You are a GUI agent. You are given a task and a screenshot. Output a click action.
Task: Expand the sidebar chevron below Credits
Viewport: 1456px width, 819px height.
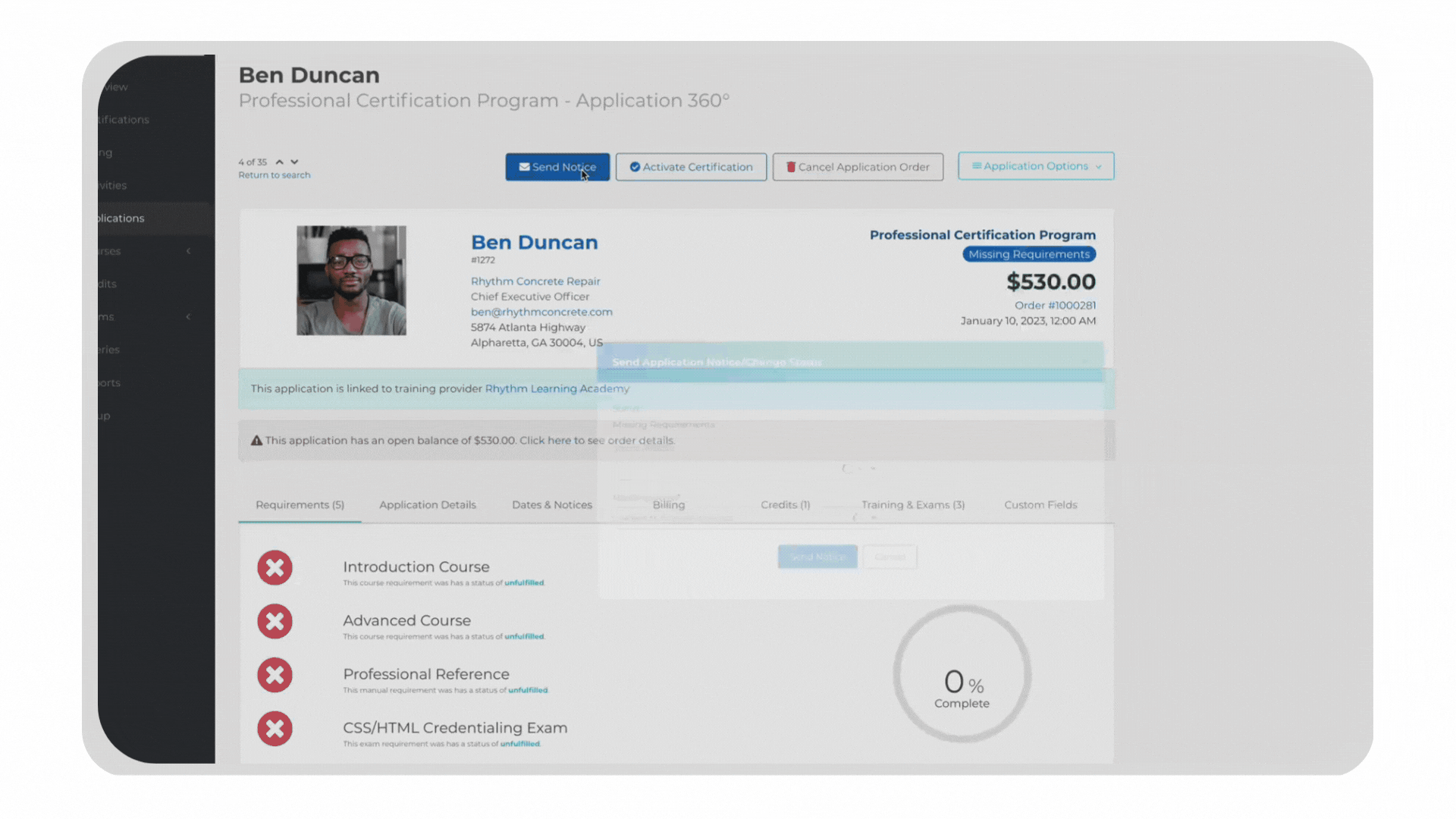[188, 317]
